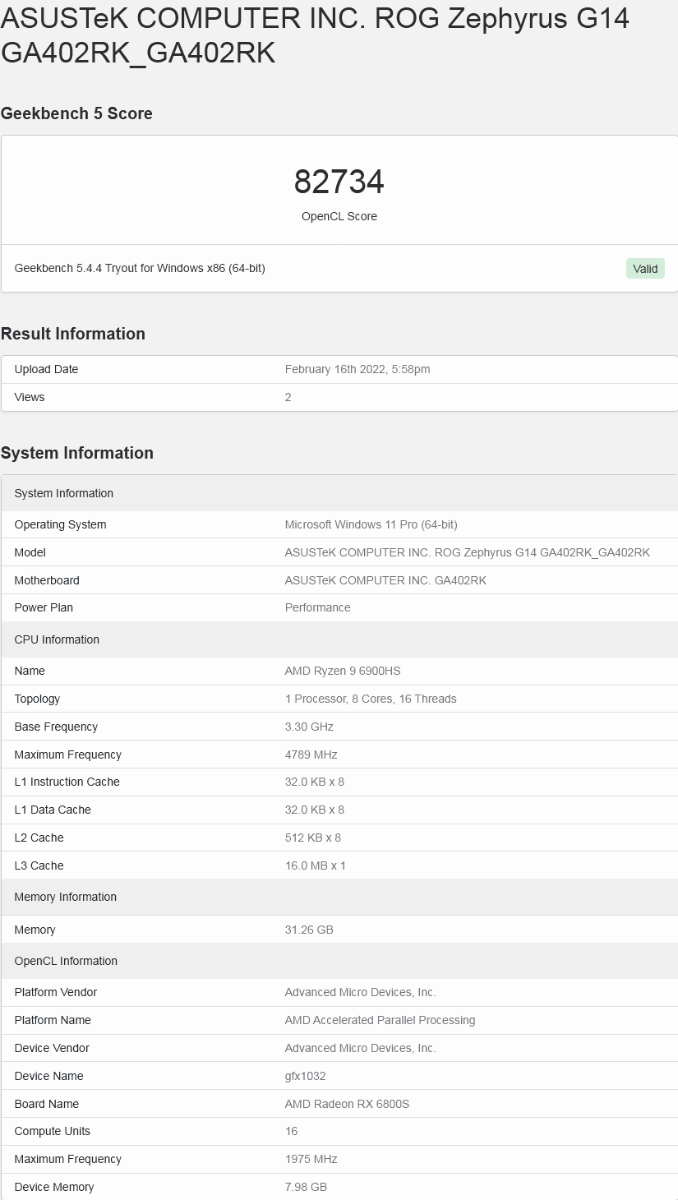
Task: Click the upload date February 16th 2022
Action: (357, 369)
